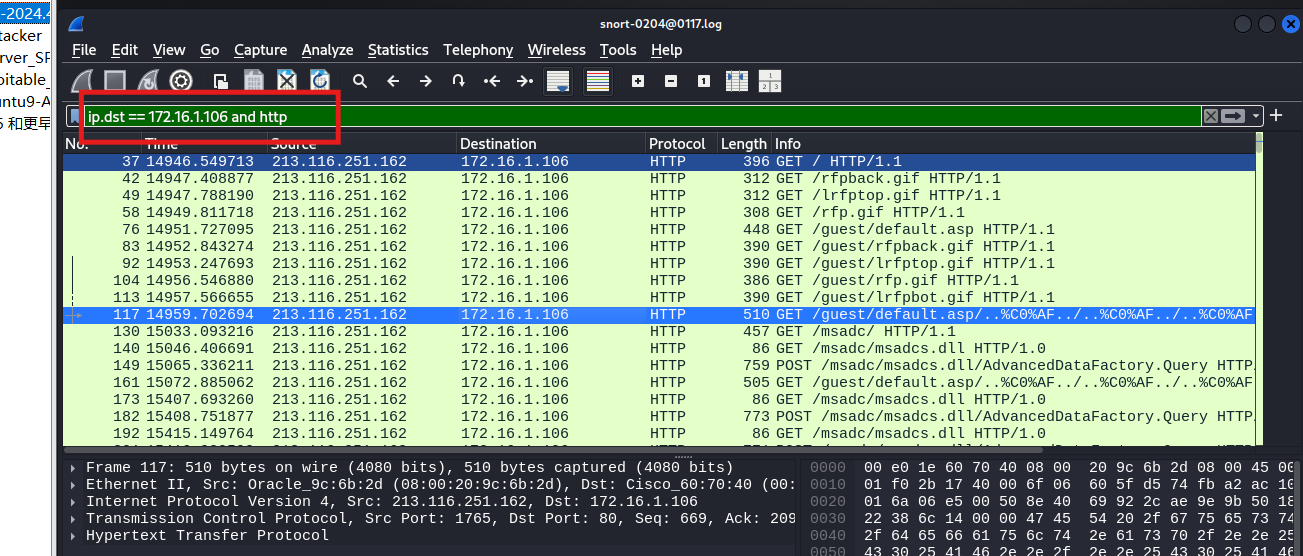The image size is (1303, 556).
Task: Open a capture file from the toolbar
Action: tap(221, 81)
